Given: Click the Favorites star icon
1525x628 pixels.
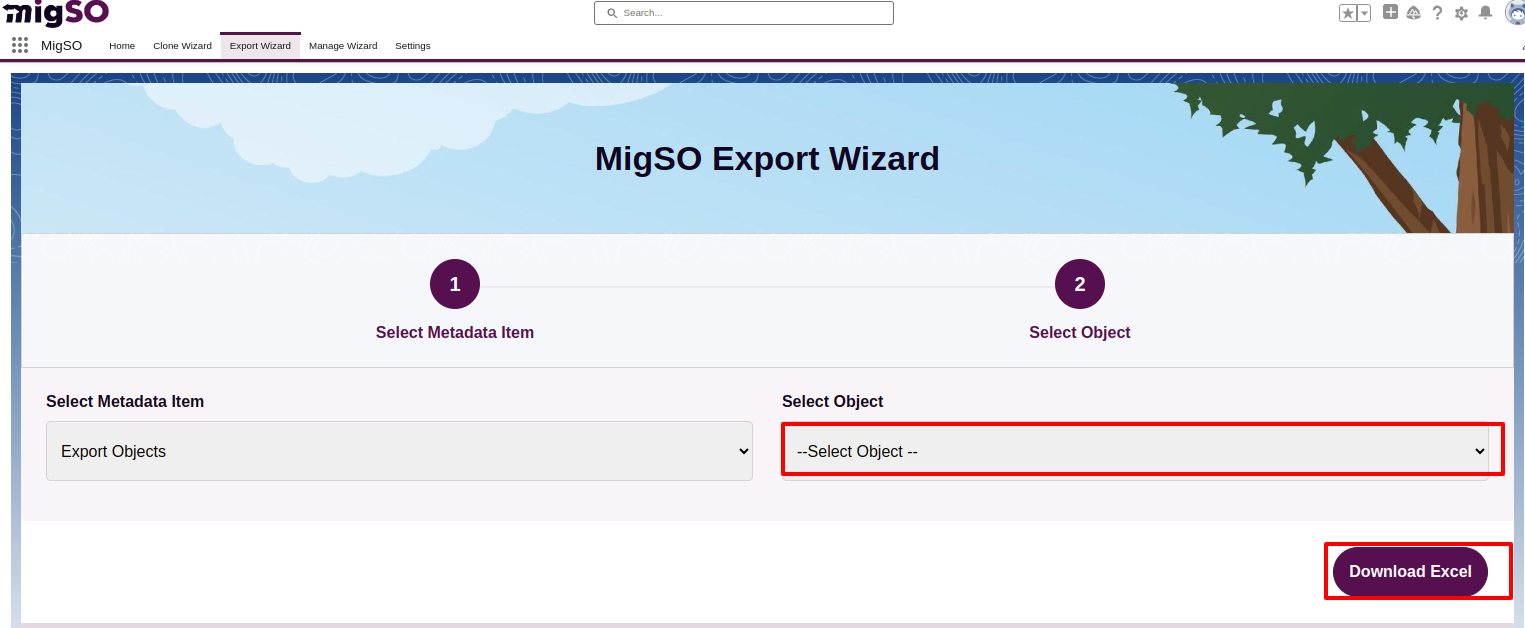Looking at the screenshot, I should coord(1348,13).
